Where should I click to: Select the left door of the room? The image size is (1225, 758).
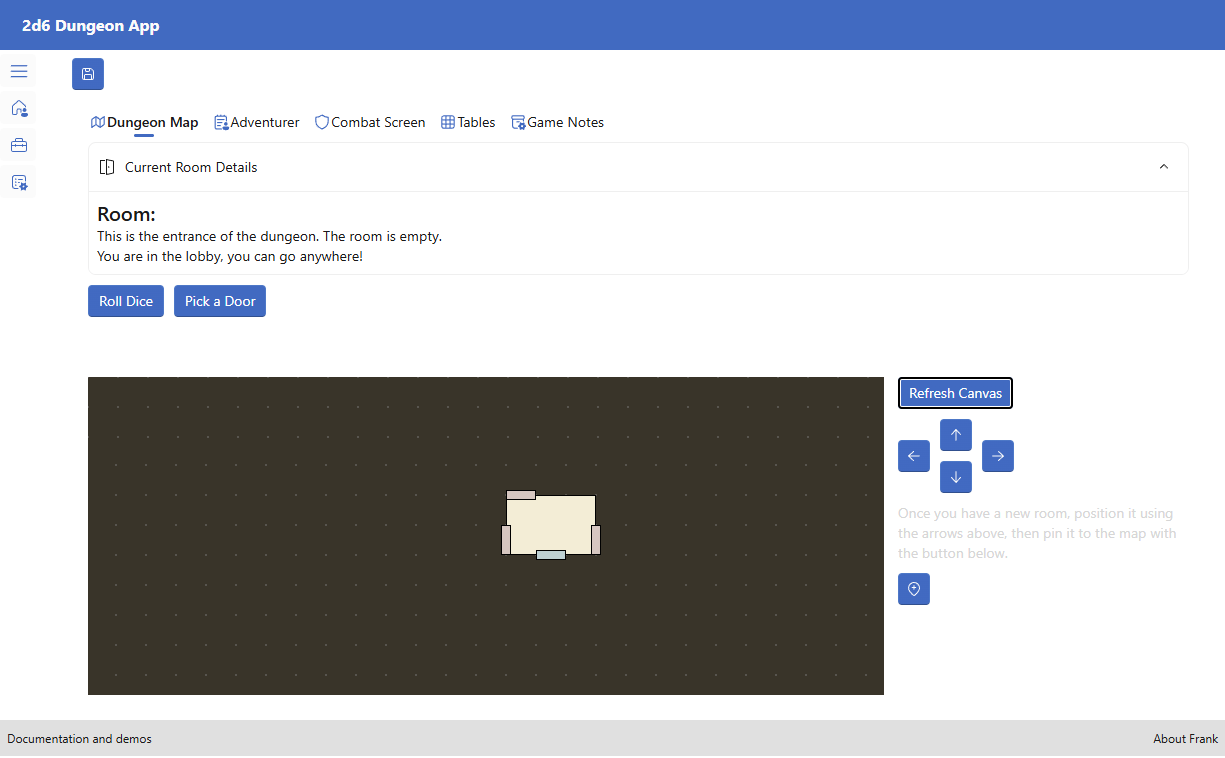[506, 539]
